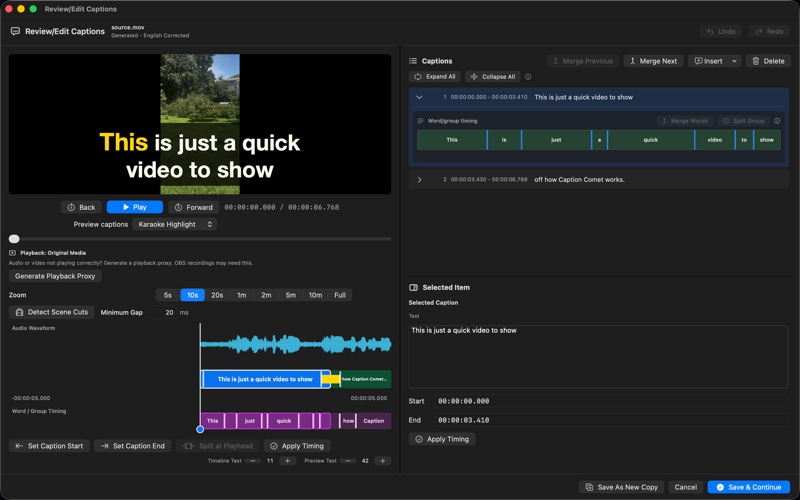
Task: Click Merge Next button
Action: (654, 61)
